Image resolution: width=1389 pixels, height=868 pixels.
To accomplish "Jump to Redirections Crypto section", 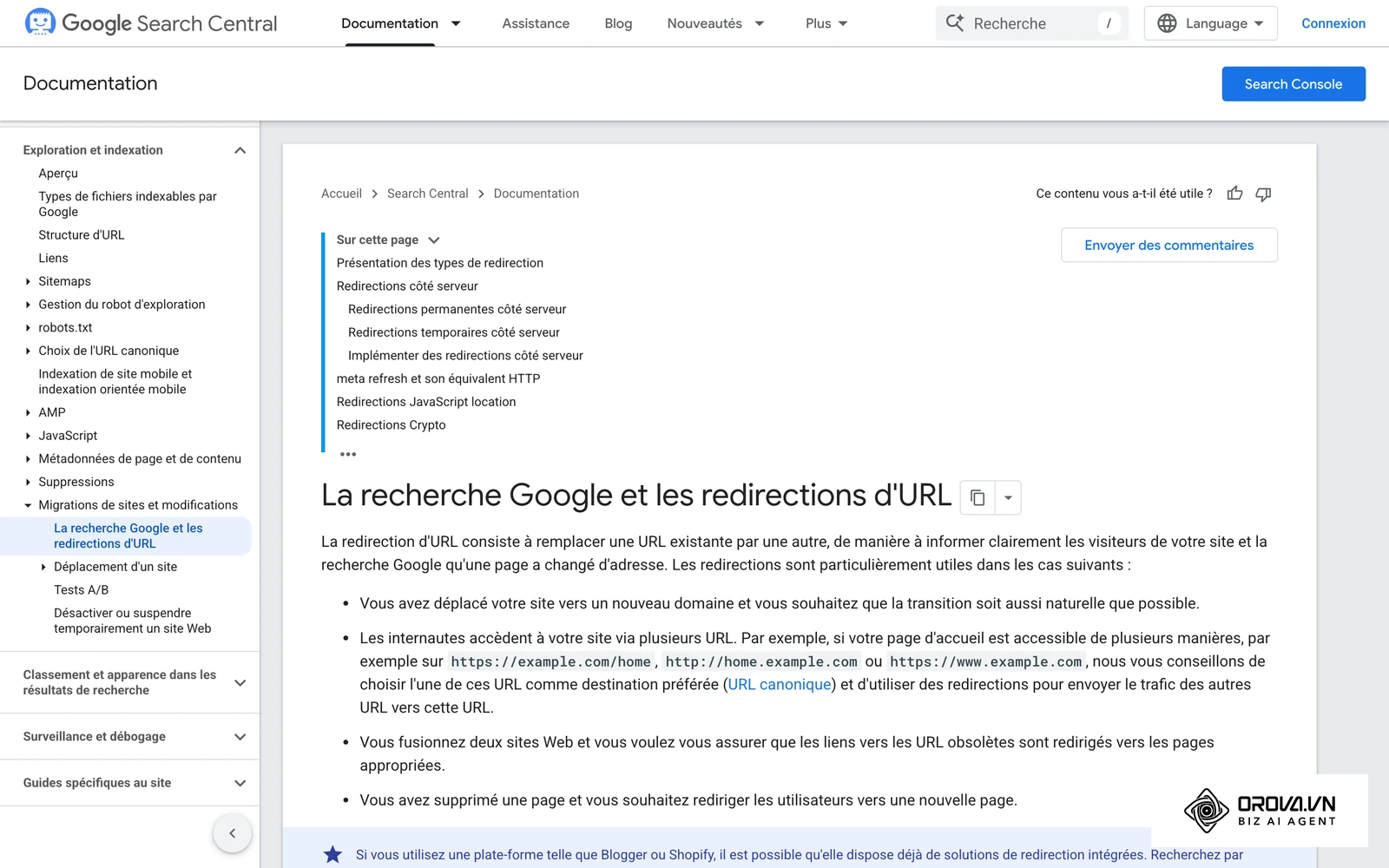I will coord(391,424).
